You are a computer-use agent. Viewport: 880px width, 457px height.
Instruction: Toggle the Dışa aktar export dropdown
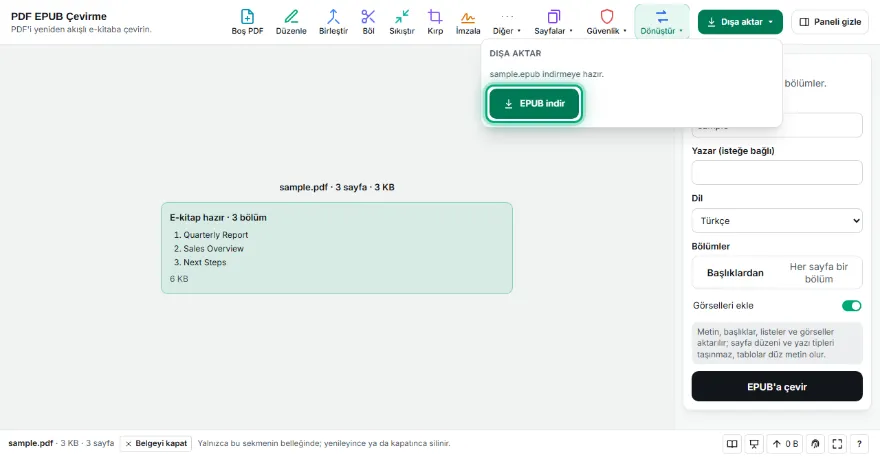pos(740,22)
